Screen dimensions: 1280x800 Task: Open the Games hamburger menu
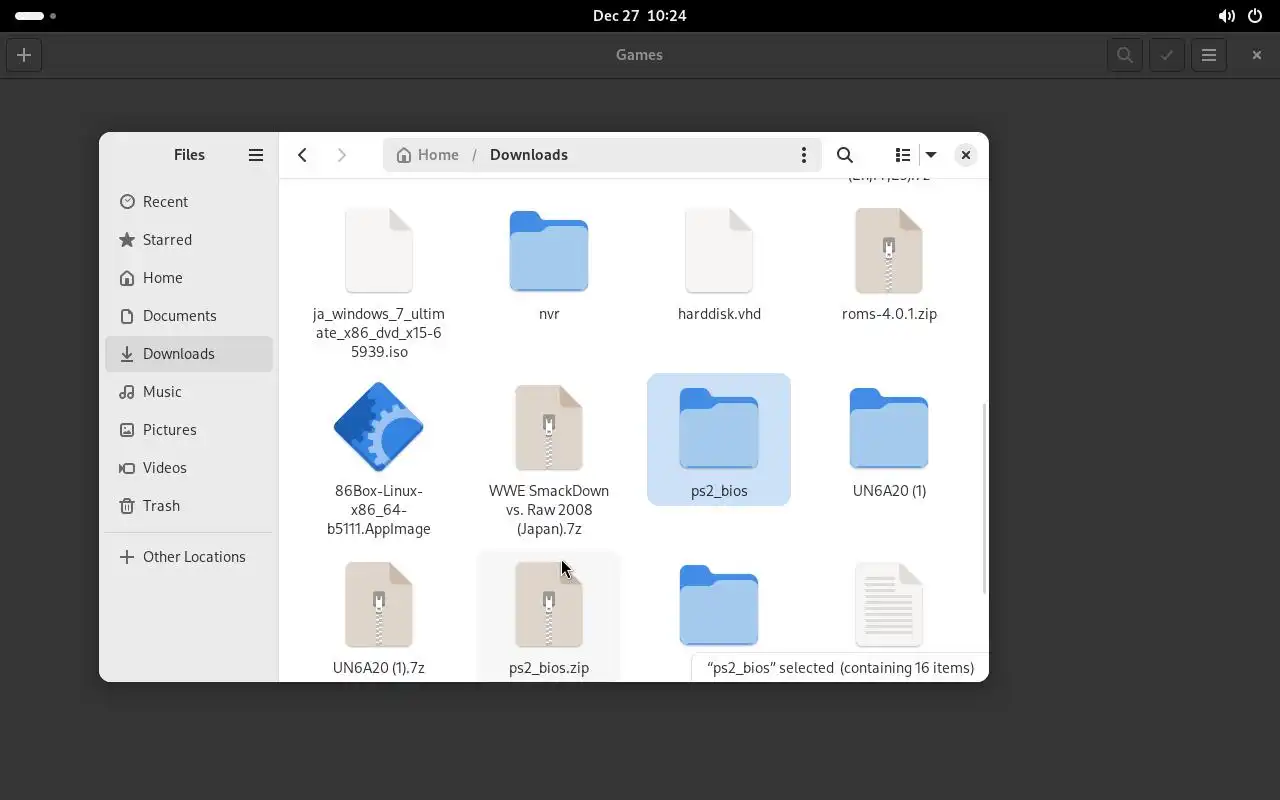1209,55
